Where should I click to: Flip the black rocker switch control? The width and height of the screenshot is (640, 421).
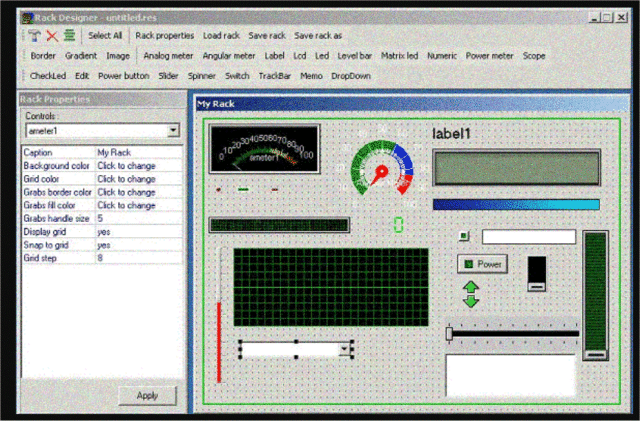coord(537,272)
